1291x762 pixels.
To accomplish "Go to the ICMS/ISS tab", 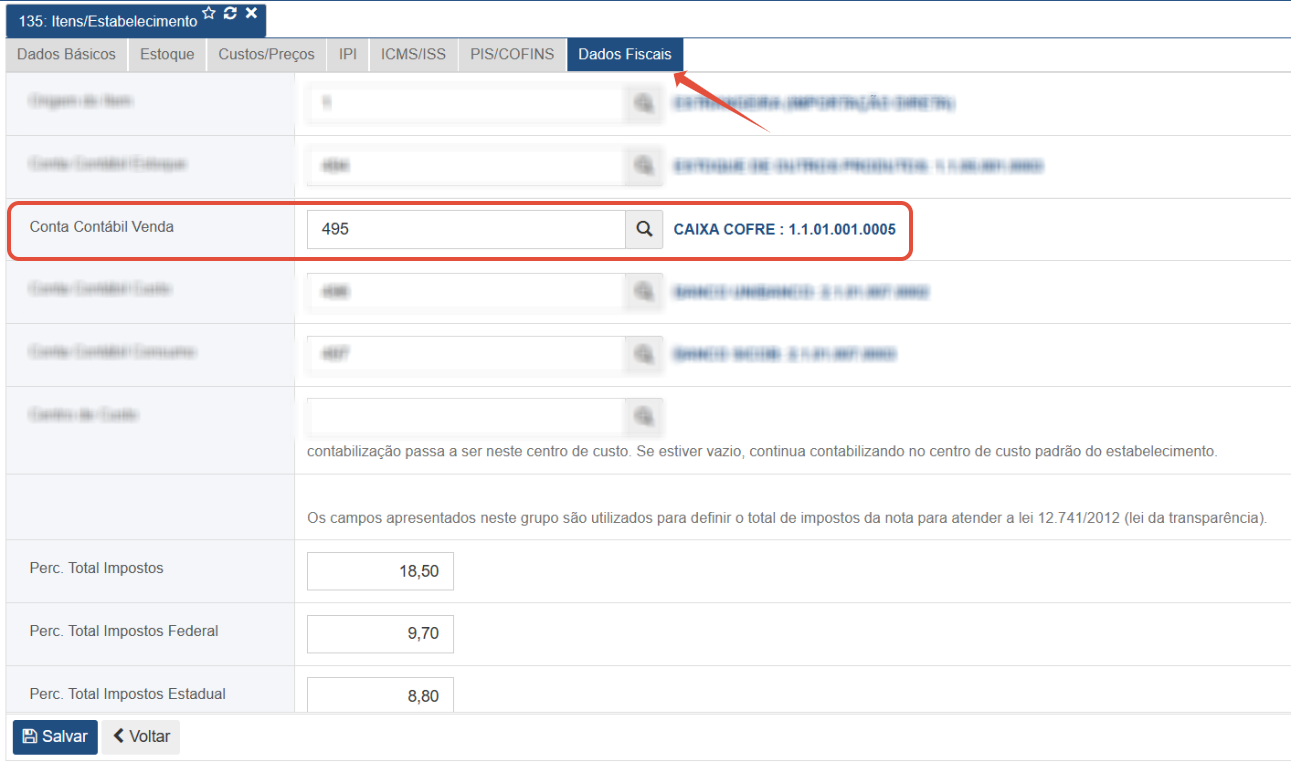I will 414,54.
